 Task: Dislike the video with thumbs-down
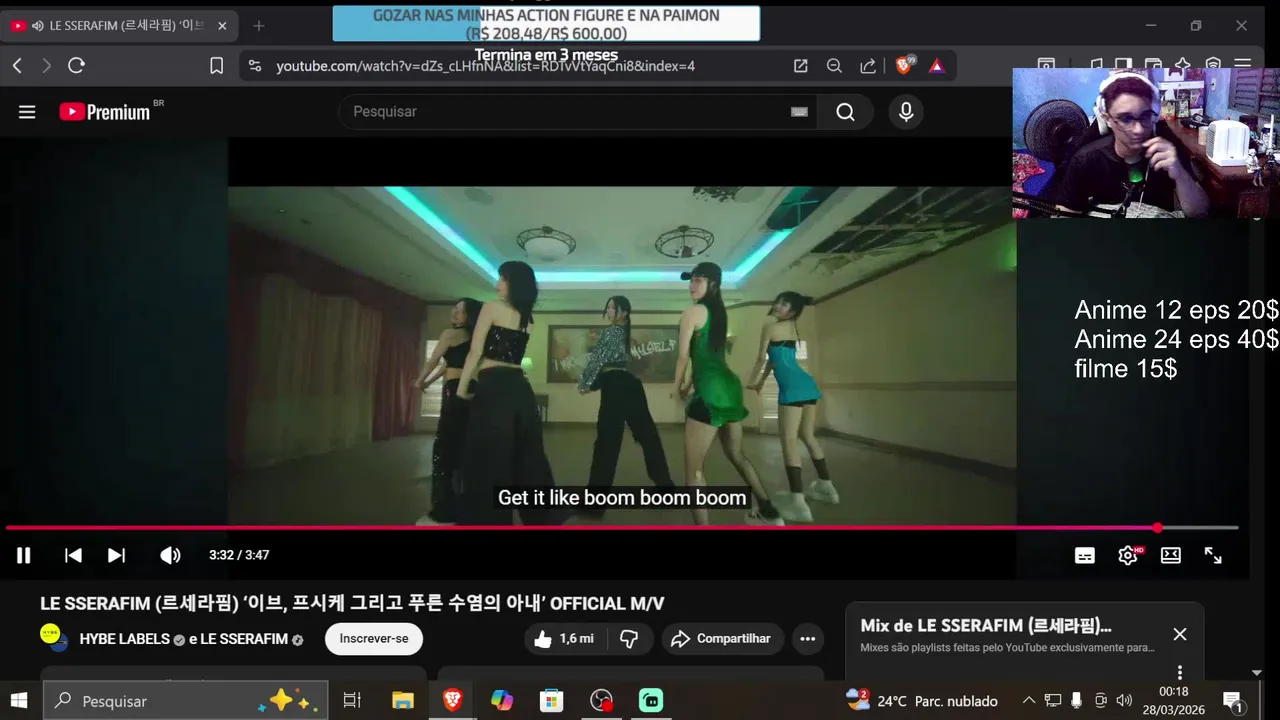(x=629, y=638)
